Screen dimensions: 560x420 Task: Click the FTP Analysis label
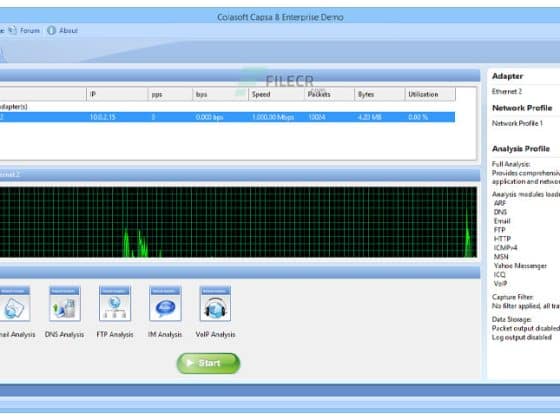click(115, 335)
